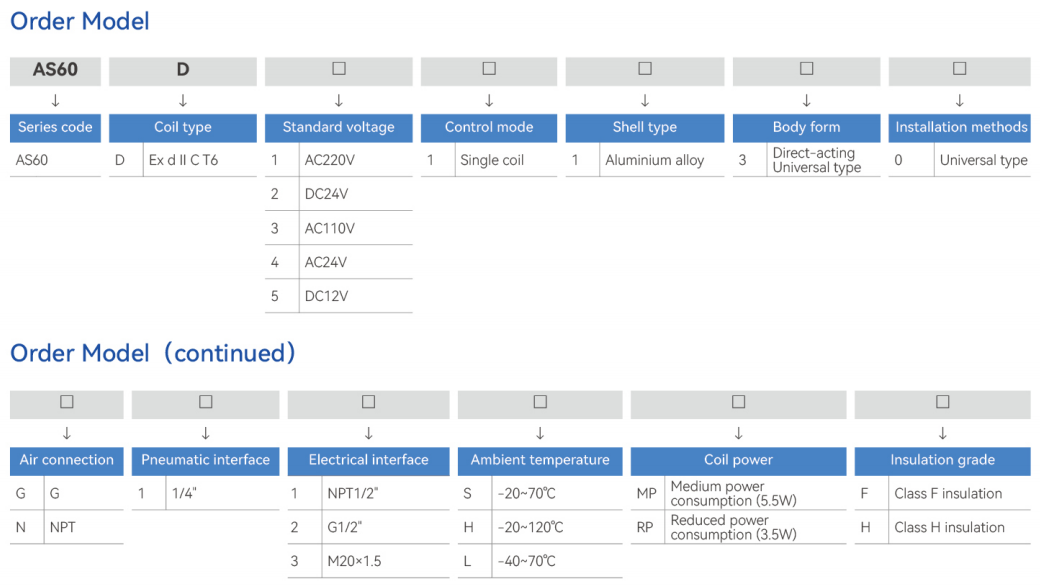The image size is (1040, 586).
Task: Select the Ambient temperature header
Action: coord(540,460)
